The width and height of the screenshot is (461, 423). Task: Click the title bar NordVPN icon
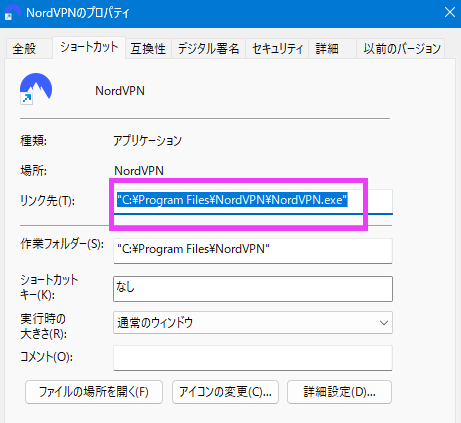click(x=12, y=12)
